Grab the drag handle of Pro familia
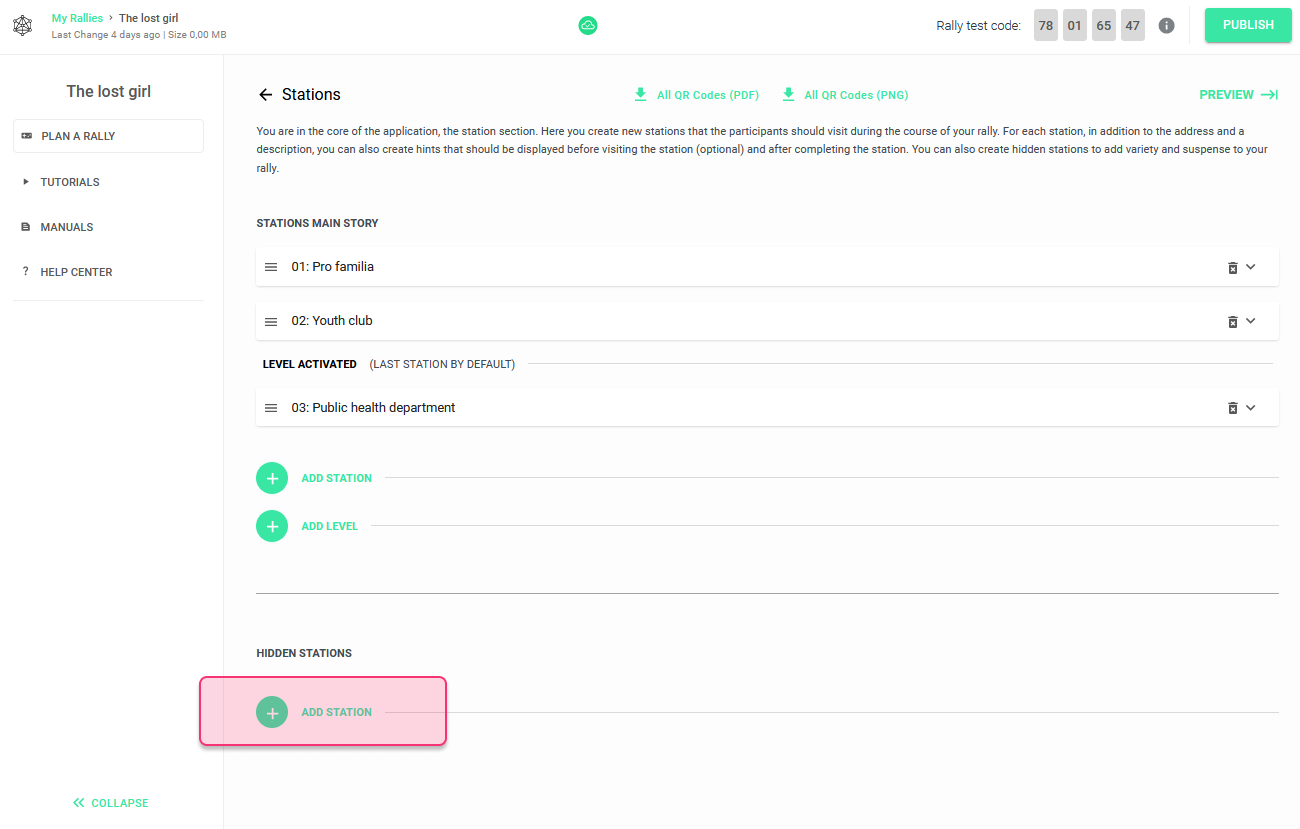The width and height of the screenshot is (1300, 829). (x=271, y=267)
